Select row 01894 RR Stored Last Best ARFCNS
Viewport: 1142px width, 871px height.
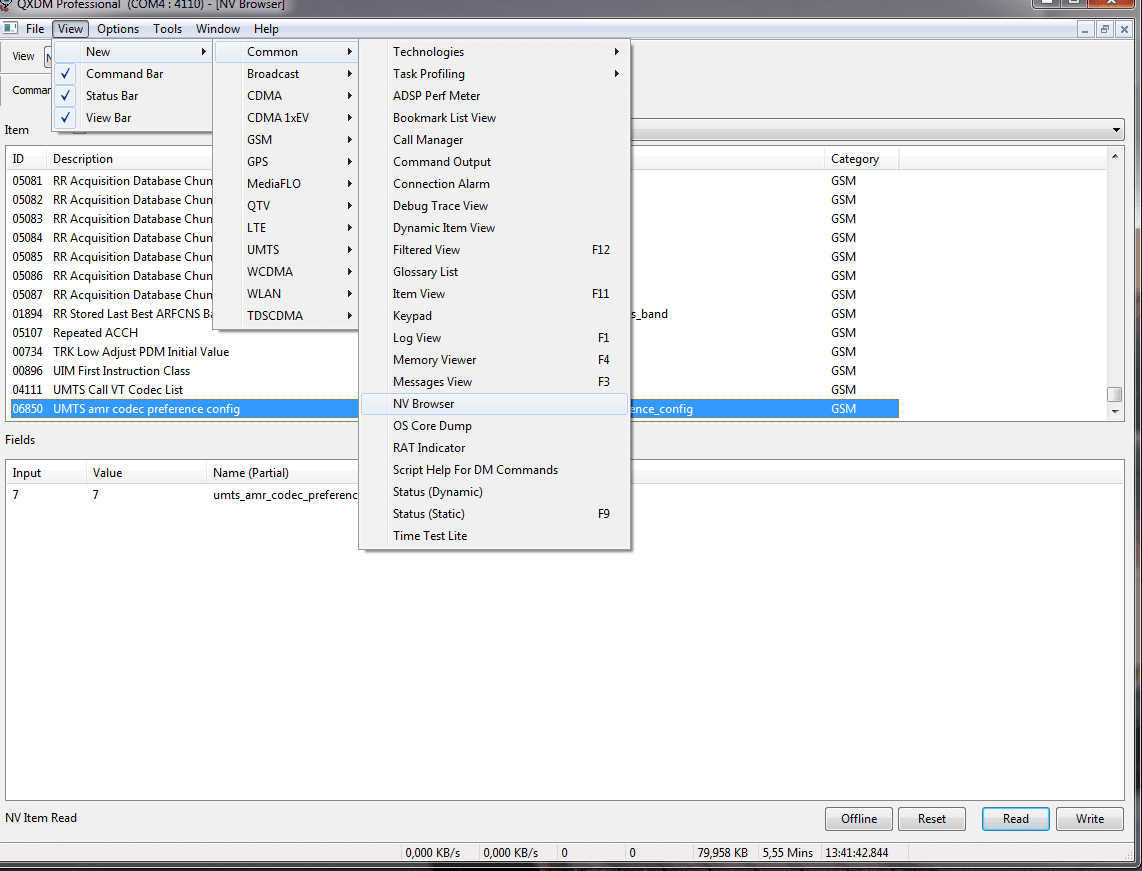click(112, 314)
